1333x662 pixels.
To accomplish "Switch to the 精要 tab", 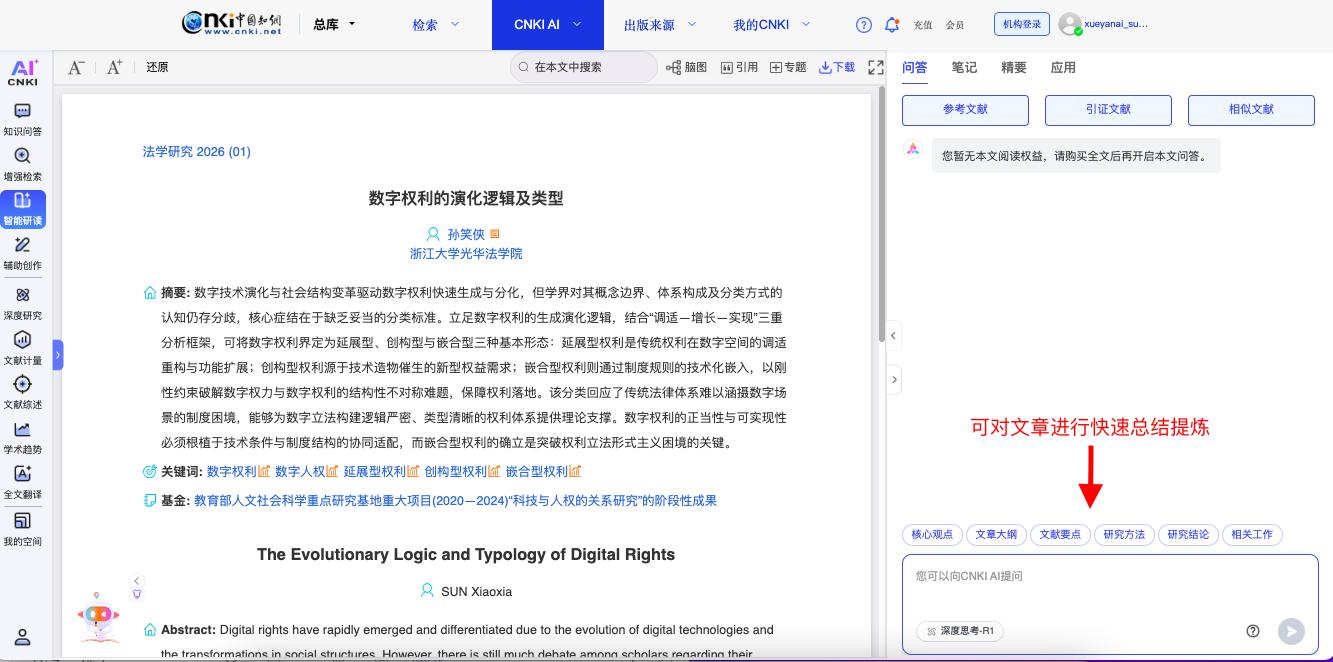I will [1013, 67].
